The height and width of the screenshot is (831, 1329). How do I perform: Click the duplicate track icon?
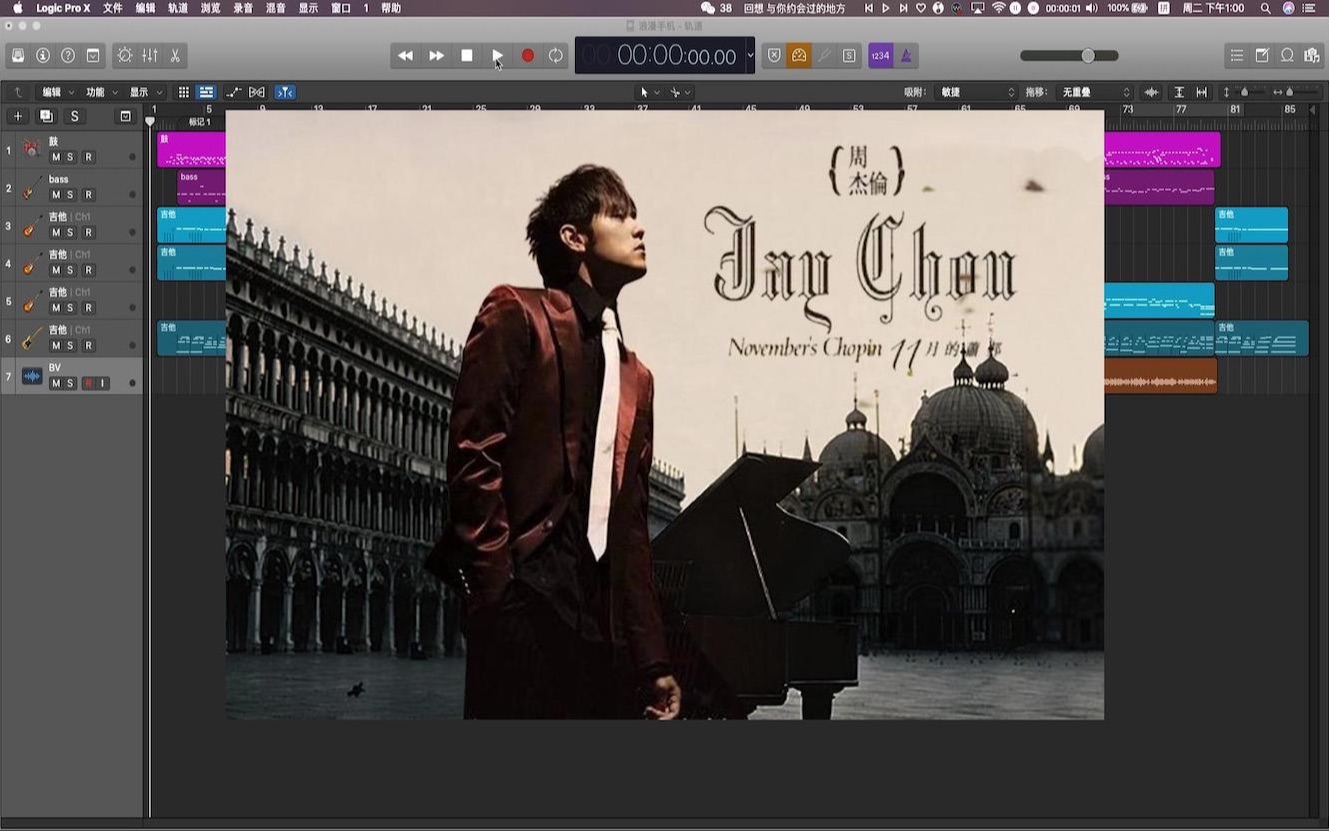pos(46,116)
